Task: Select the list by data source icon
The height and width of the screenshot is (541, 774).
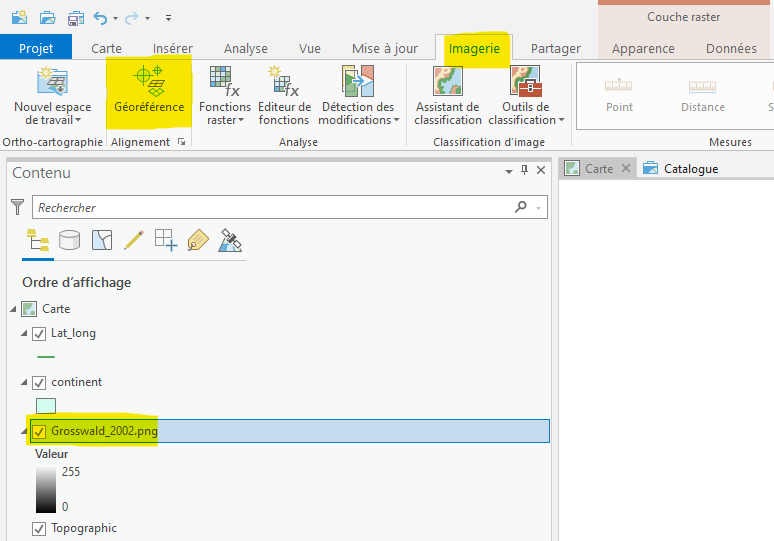Action: (69, 240)
